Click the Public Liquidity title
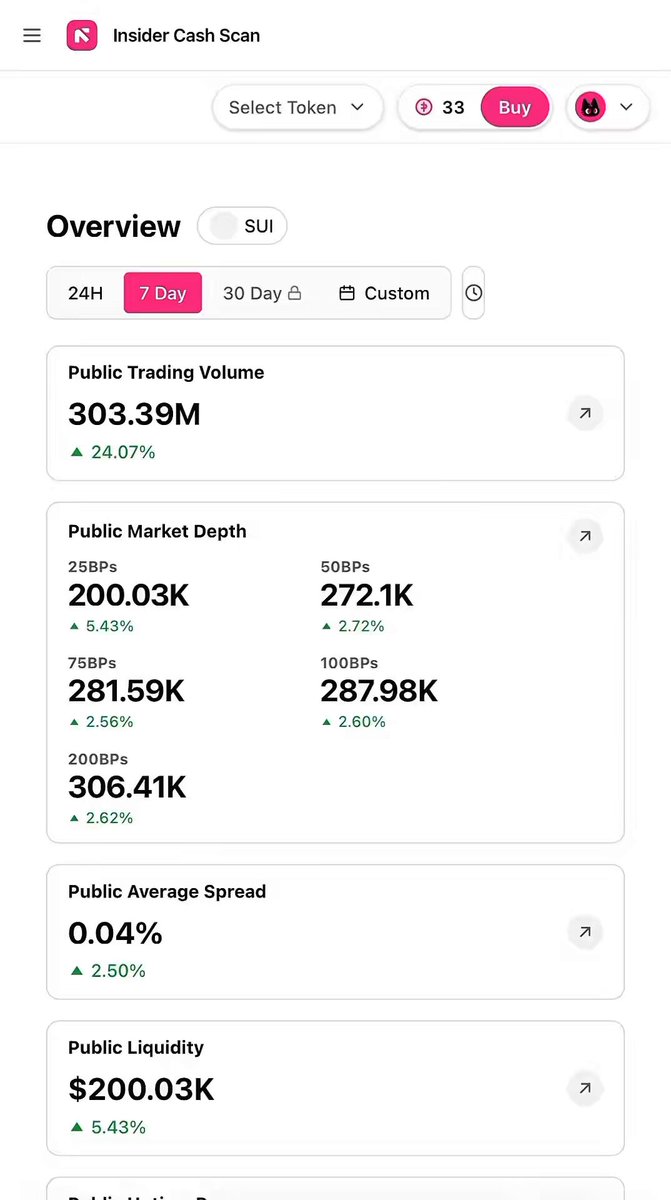The image size is (671, 1200). (x=136, y=1047)
